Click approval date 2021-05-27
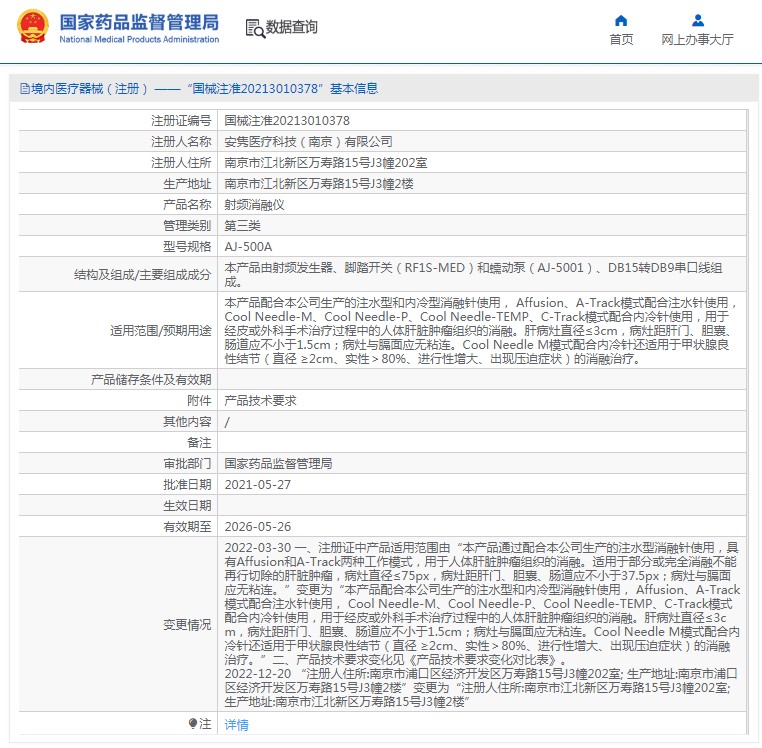This screenshot has height=748, width=762. click(x=258, y=485)
